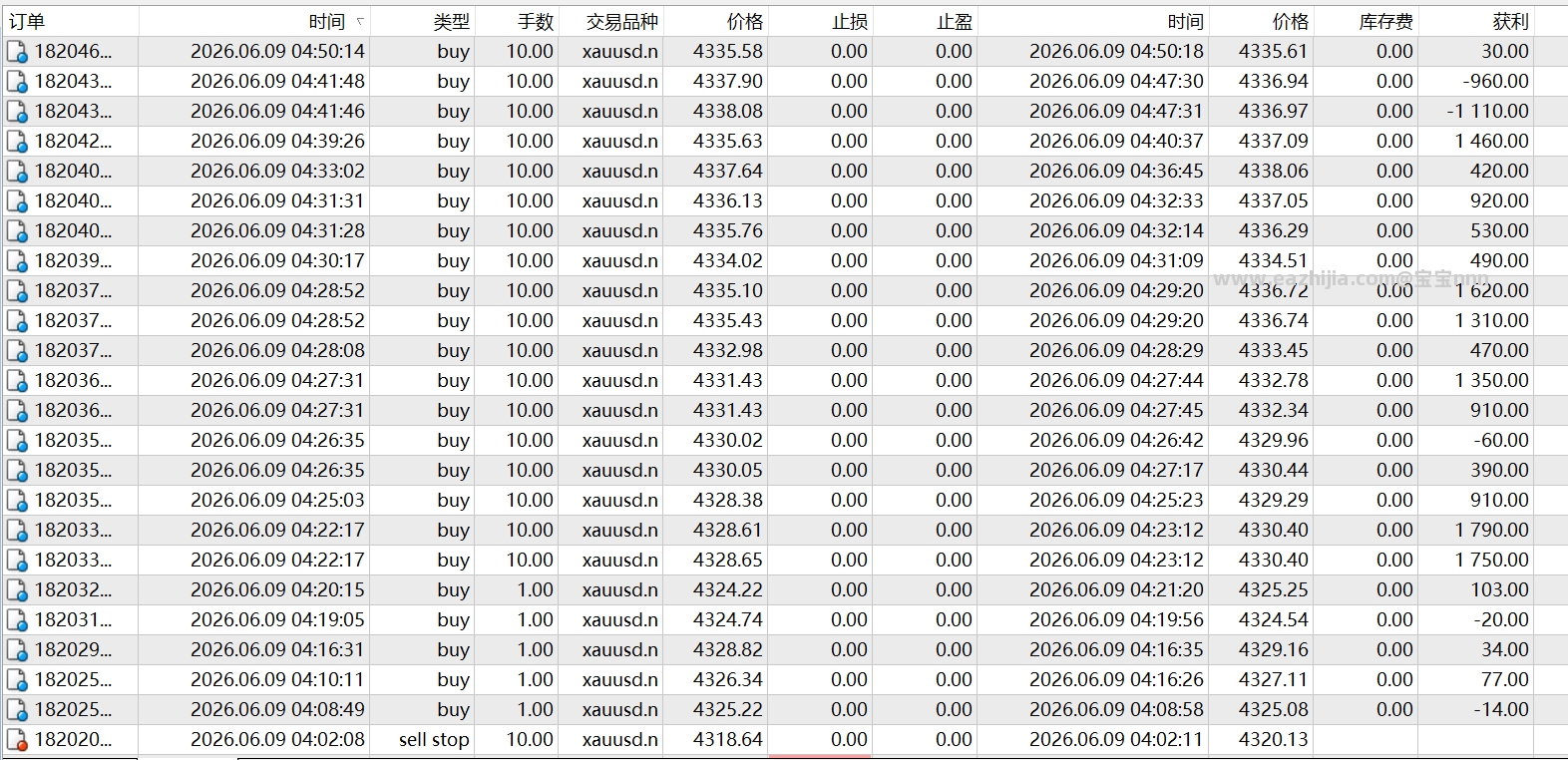This screenshot has width=1568, height=760.
Task: Click the loss value -60.00
Action: click(x=1501, y=441)
